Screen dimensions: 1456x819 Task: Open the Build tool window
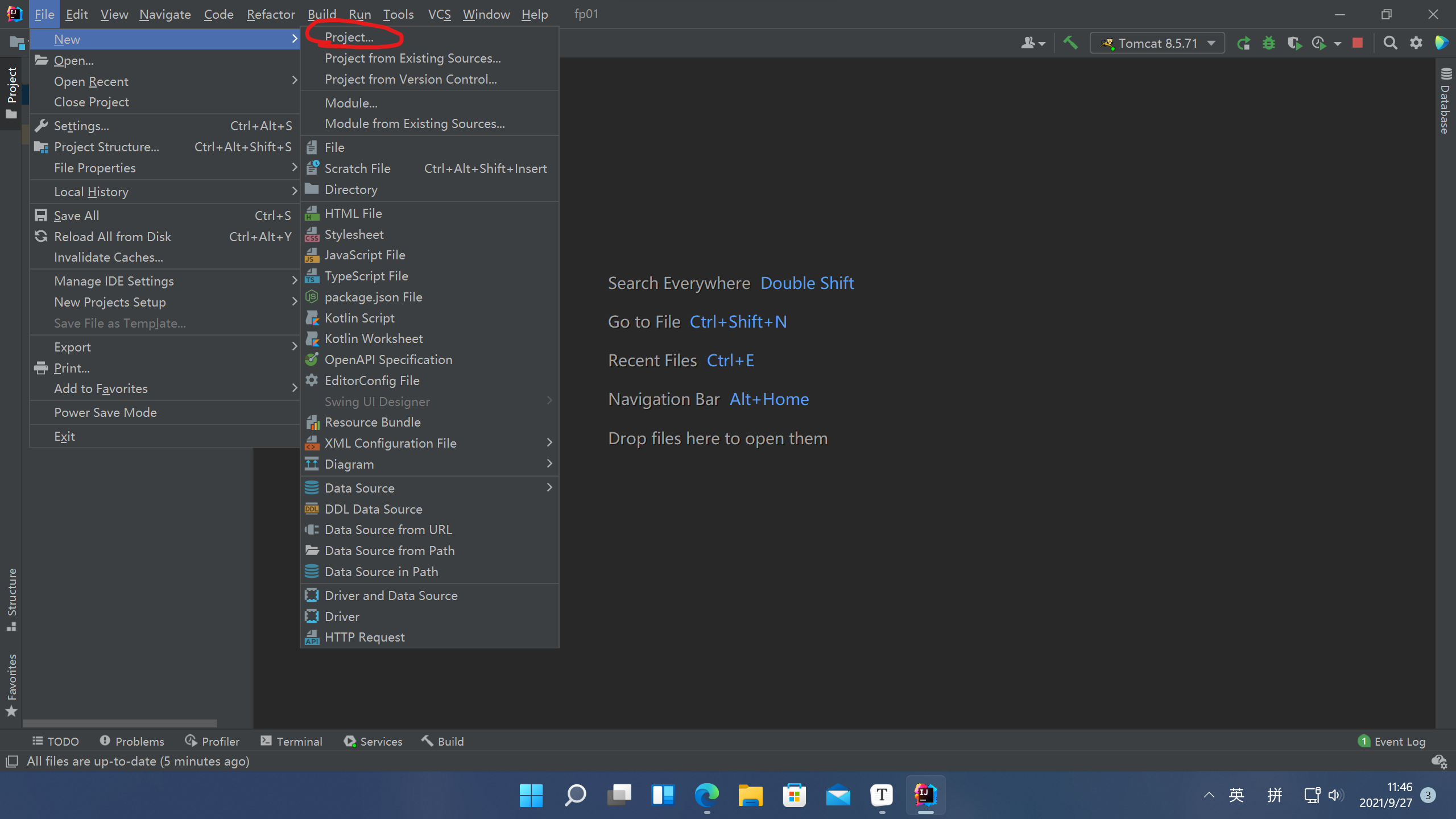coord(442,741)
